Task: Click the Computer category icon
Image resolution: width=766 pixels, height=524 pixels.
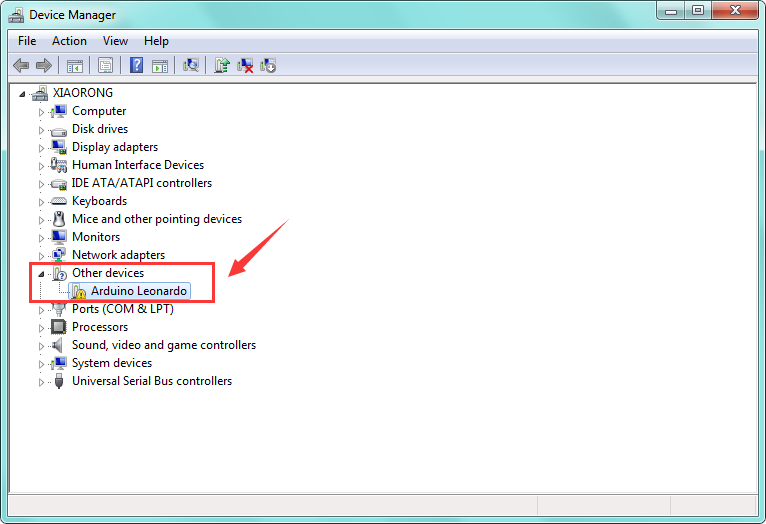Action: [x=59, y=111]
